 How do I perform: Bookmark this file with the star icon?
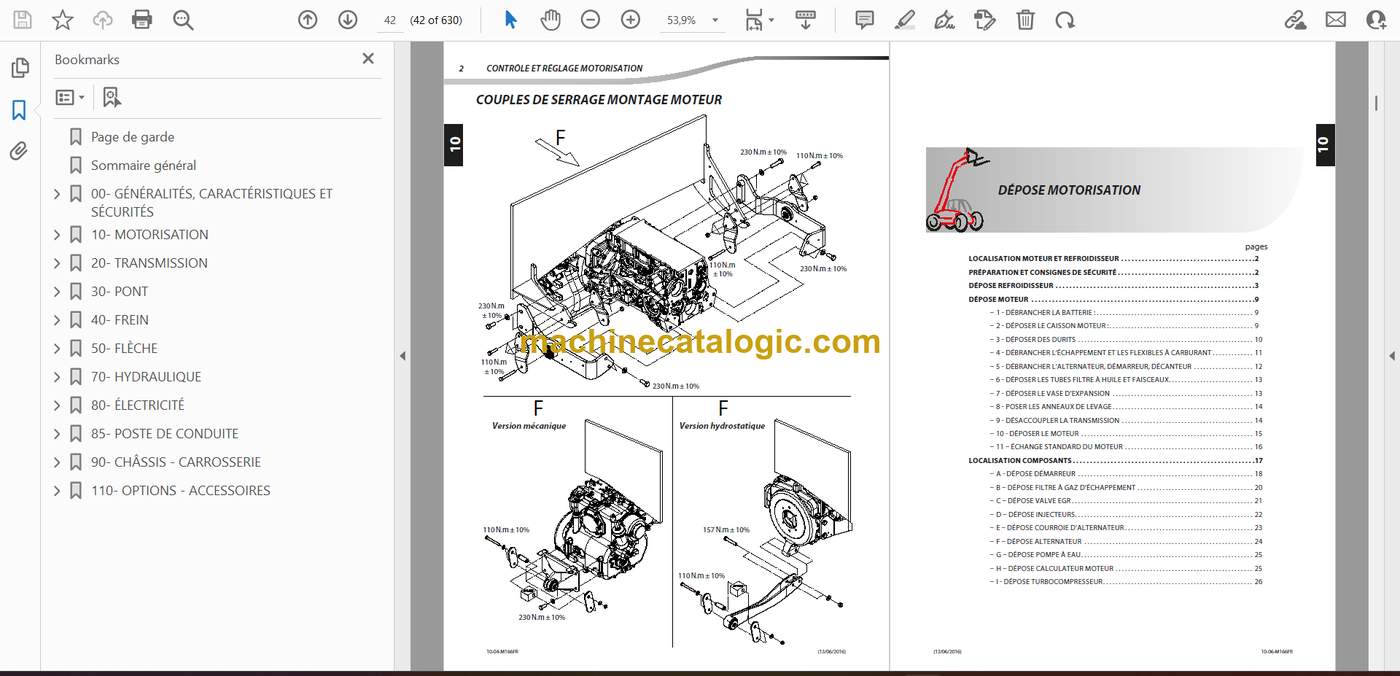[62, 19]
